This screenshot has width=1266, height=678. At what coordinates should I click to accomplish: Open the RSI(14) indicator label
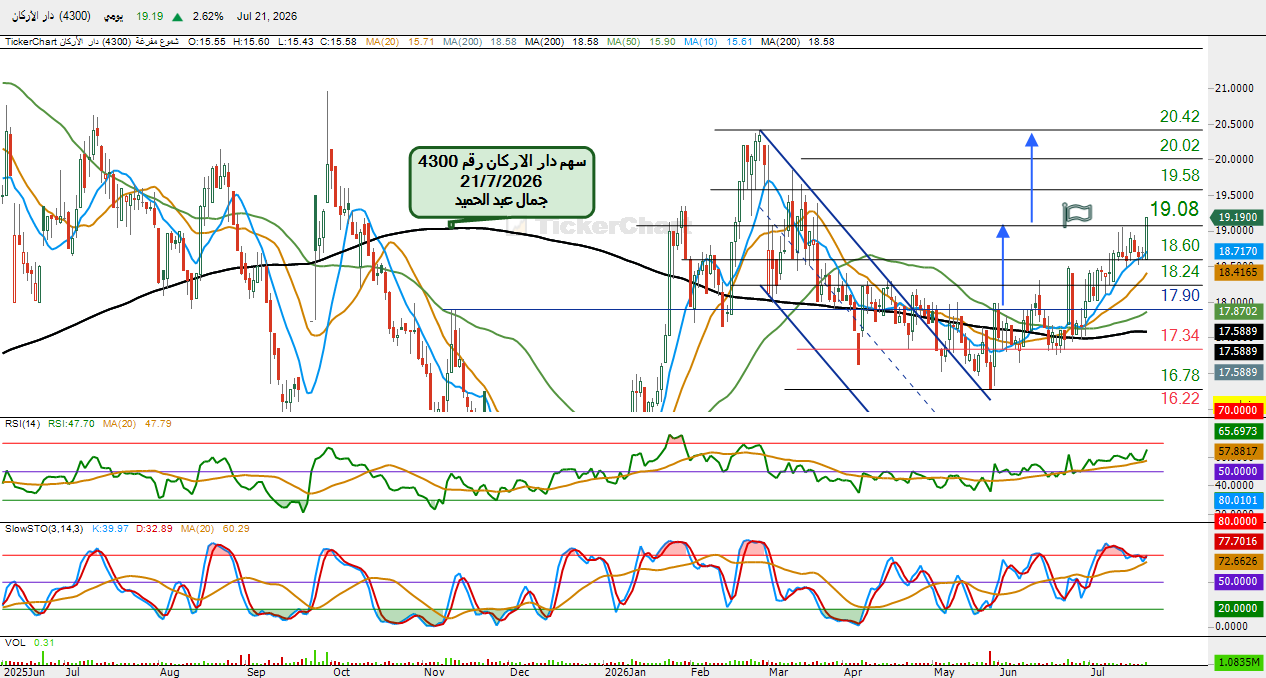pyautogui.click(x=21, y=424)
